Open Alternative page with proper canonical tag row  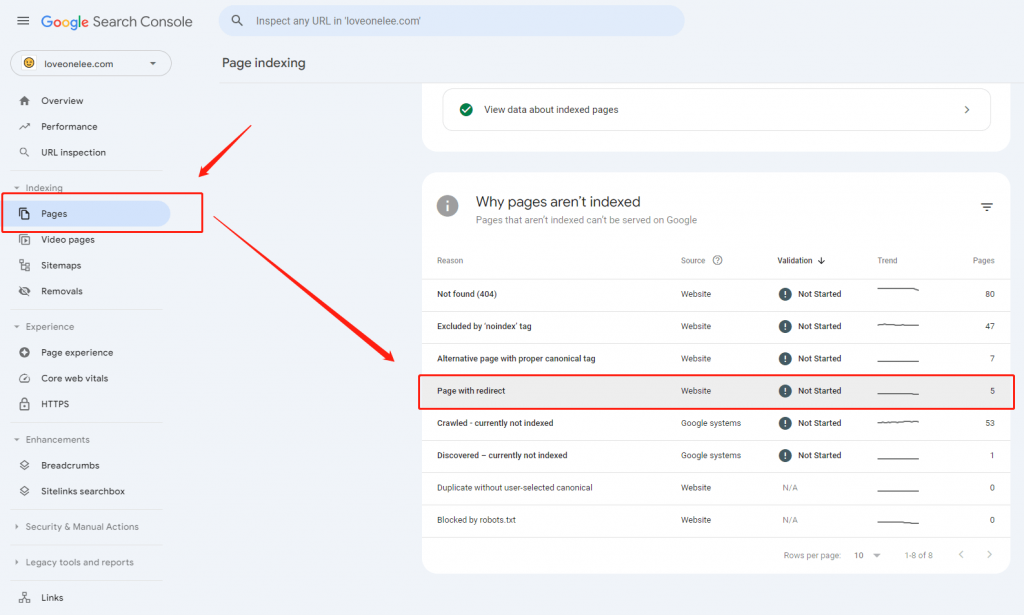pyautogui.click(x=716, y=358)
